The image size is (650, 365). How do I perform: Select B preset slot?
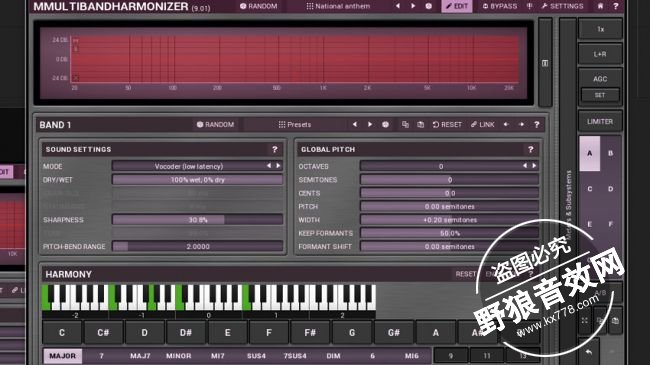(x=610, y=153)
